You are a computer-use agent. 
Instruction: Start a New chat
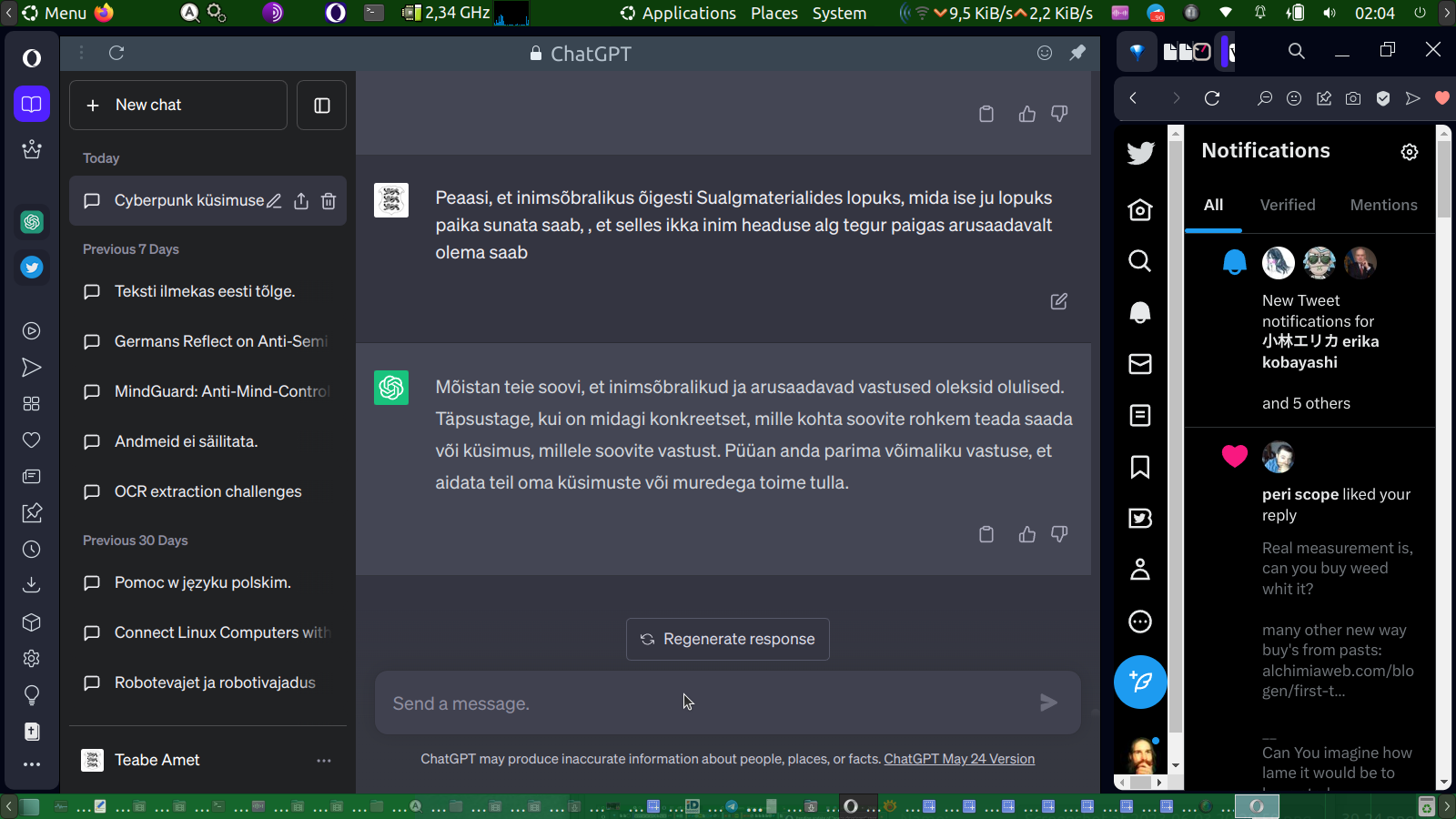click(178, 106)
